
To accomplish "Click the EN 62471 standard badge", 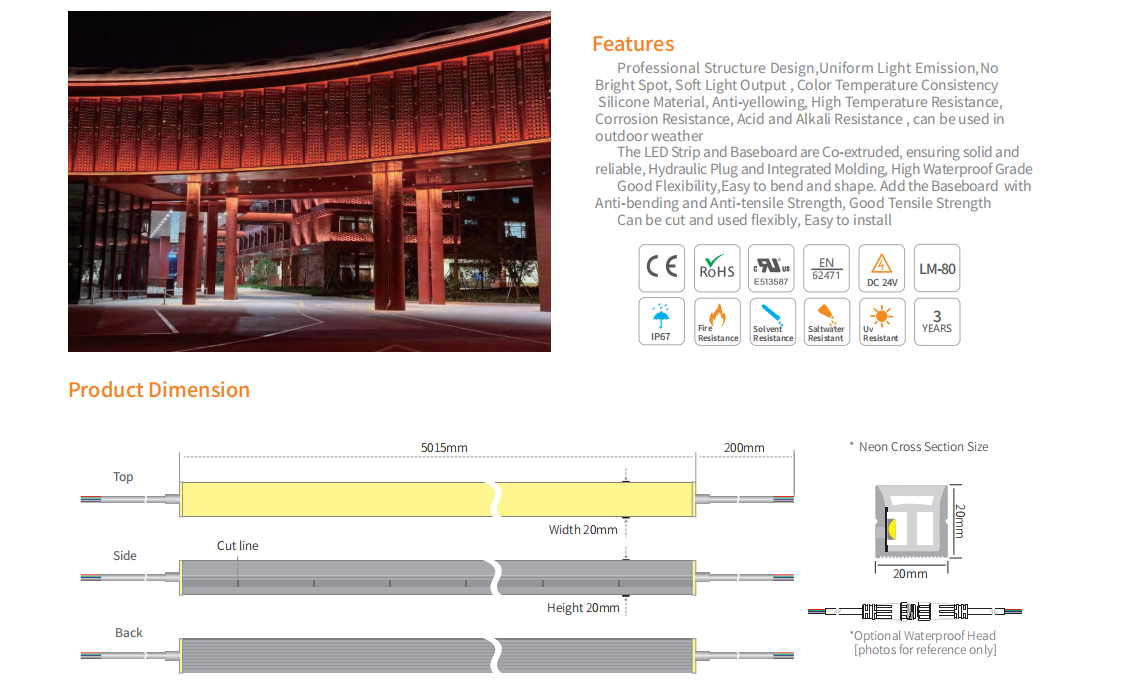I will (x=826, y=268).
